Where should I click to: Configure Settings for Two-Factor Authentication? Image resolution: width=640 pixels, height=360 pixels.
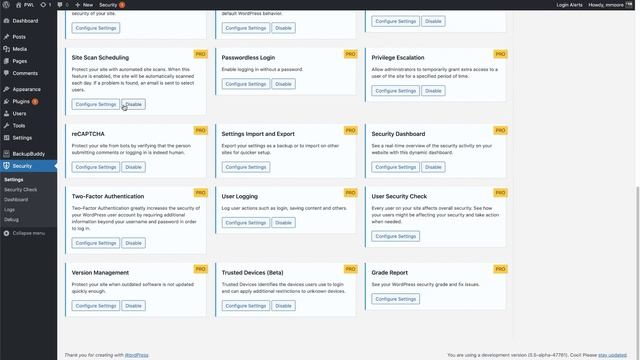[96, 243]
